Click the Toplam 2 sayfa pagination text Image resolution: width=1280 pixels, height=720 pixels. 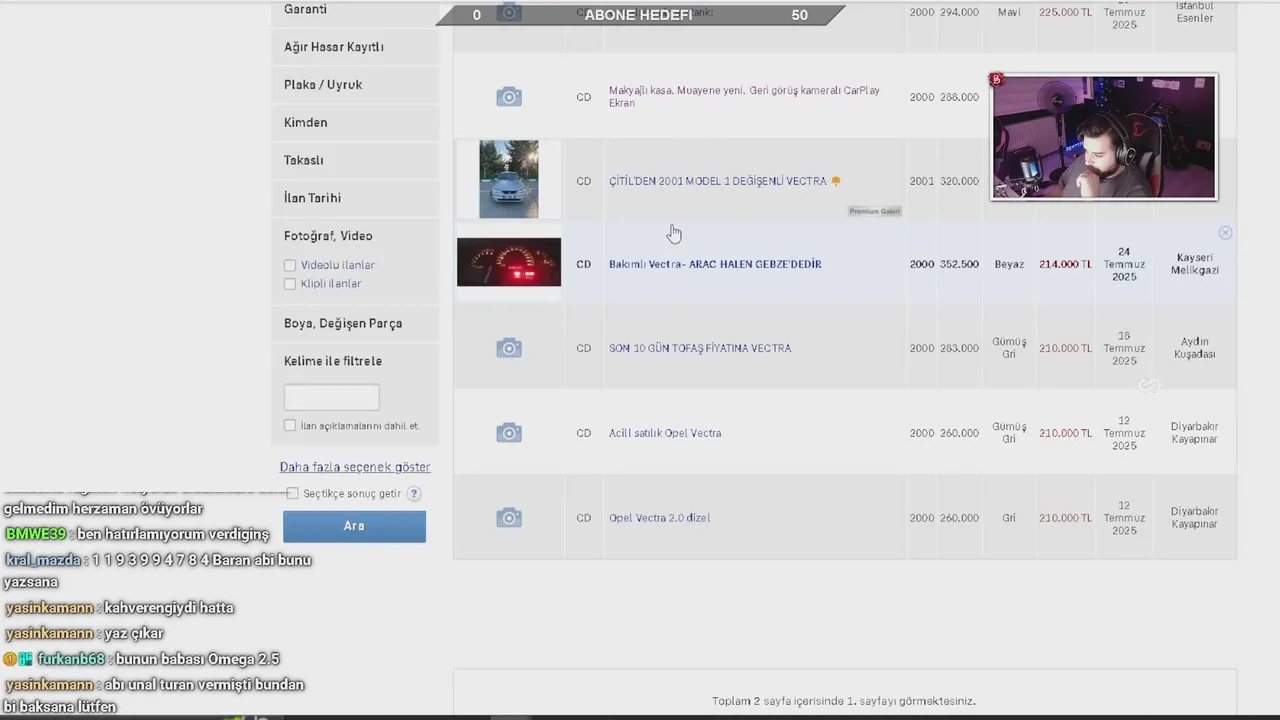point(844,701)
